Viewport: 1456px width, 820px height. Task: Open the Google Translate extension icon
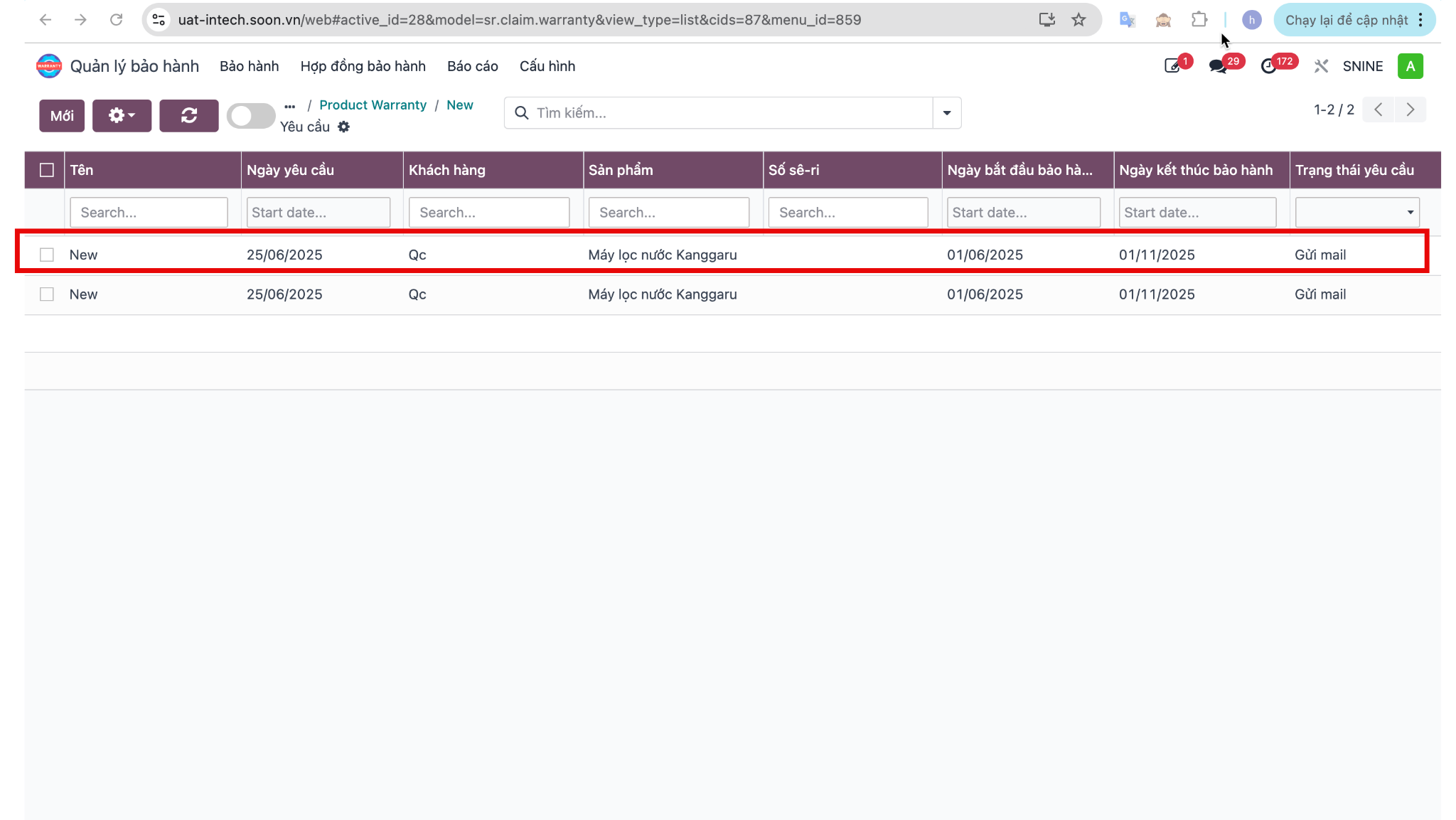pyautogui.click(x=1127, y=20)
